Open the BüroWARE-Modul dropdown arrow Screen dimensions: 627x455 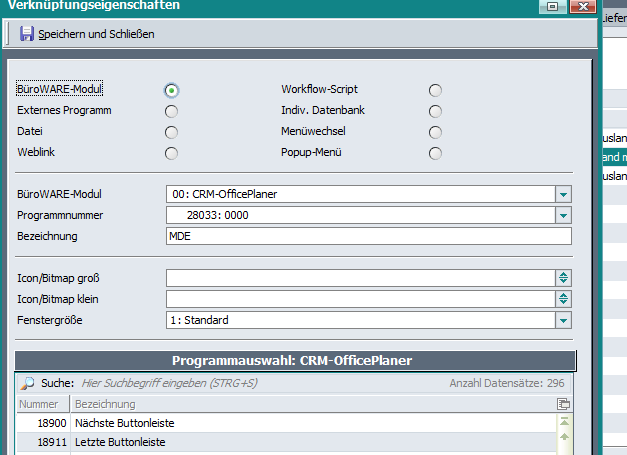coord(563,194)
